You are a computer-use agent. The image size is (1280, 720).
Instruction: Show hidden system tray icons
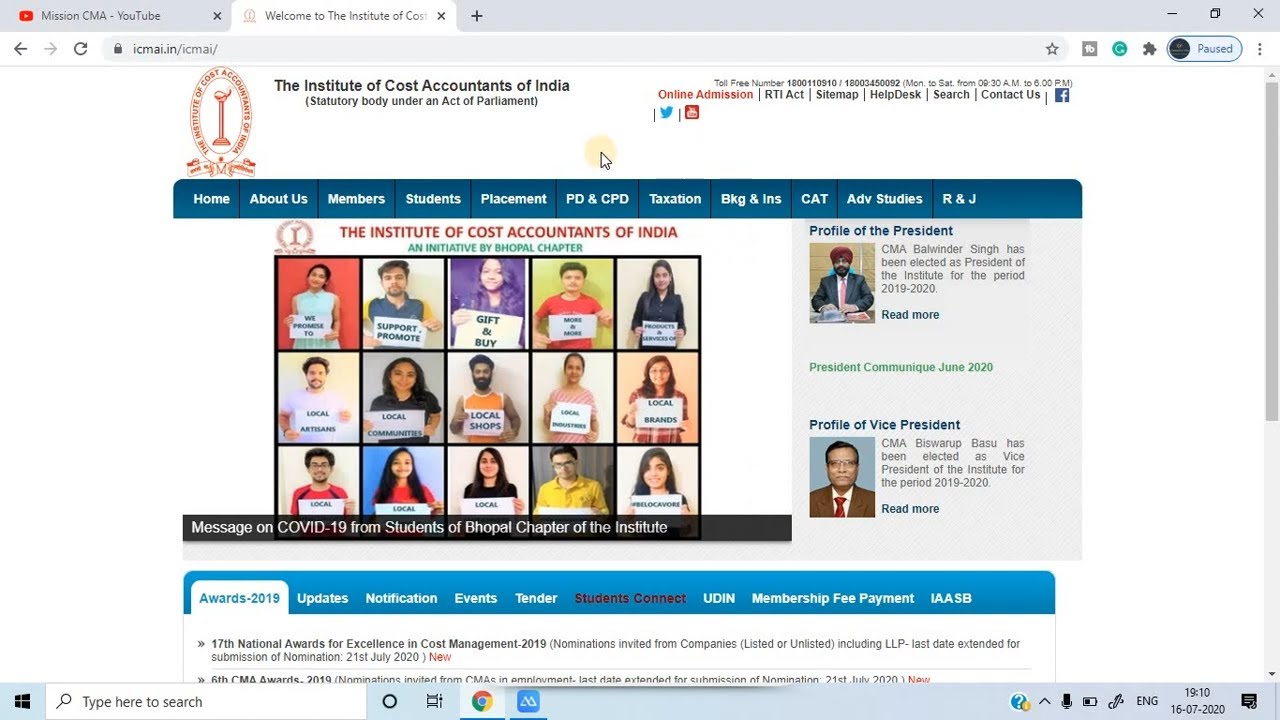(x=1044, y=701)
